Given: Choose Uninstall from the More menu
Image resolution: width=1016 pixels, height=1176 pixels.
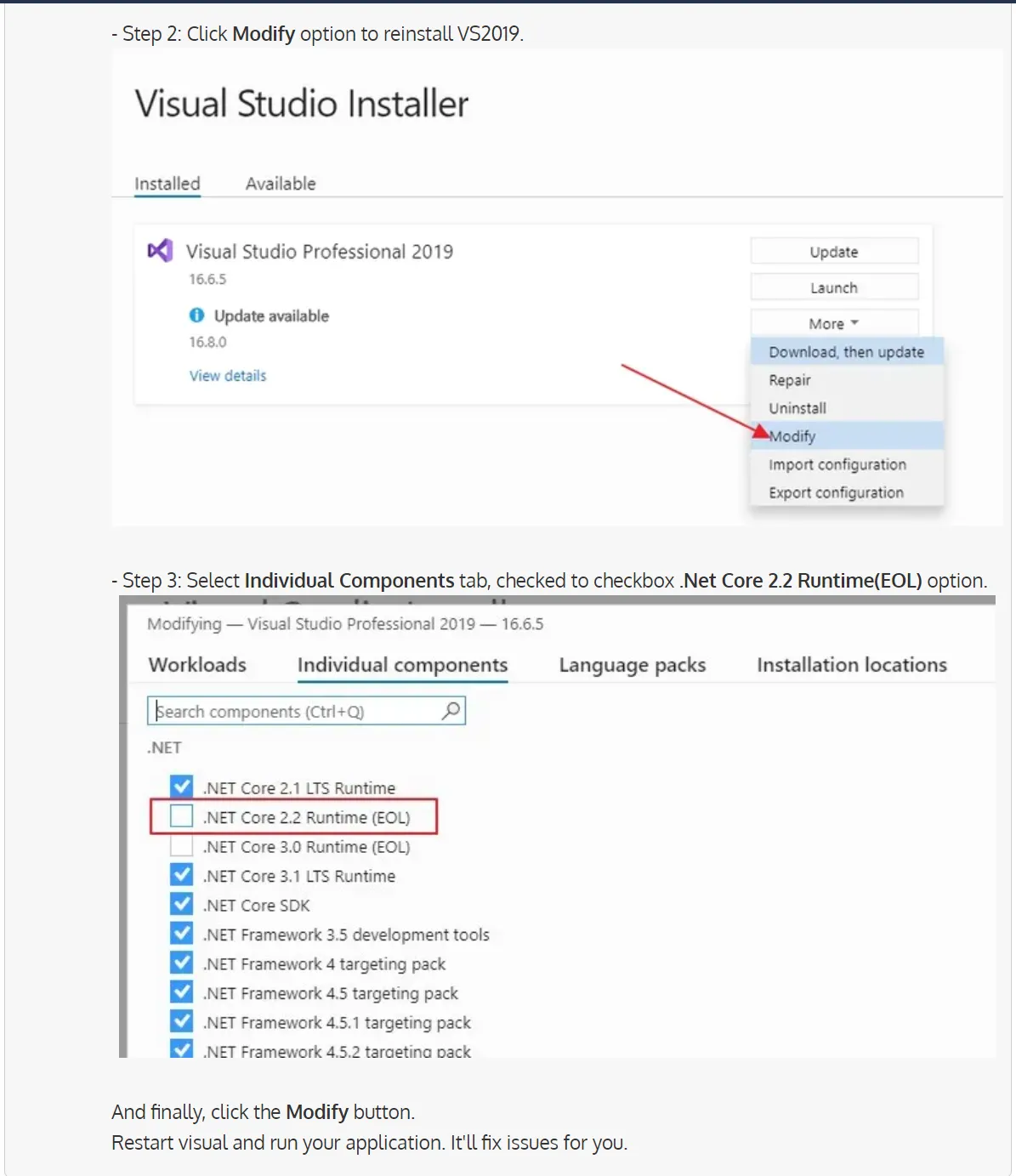Looking at the screenshot, I should coord(847,408).
